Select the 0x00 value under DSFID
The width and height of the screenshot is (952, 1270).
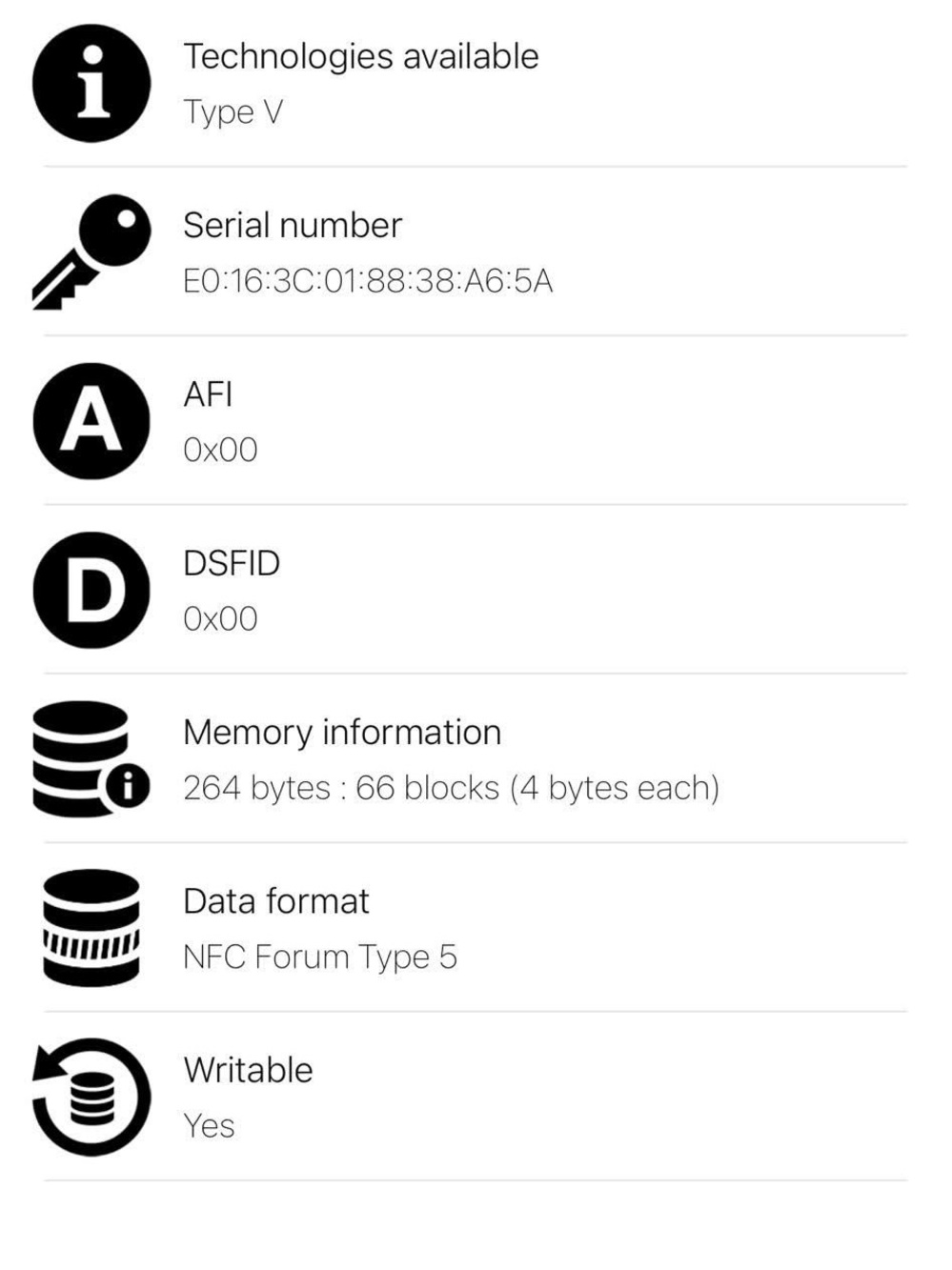[220, 619]
